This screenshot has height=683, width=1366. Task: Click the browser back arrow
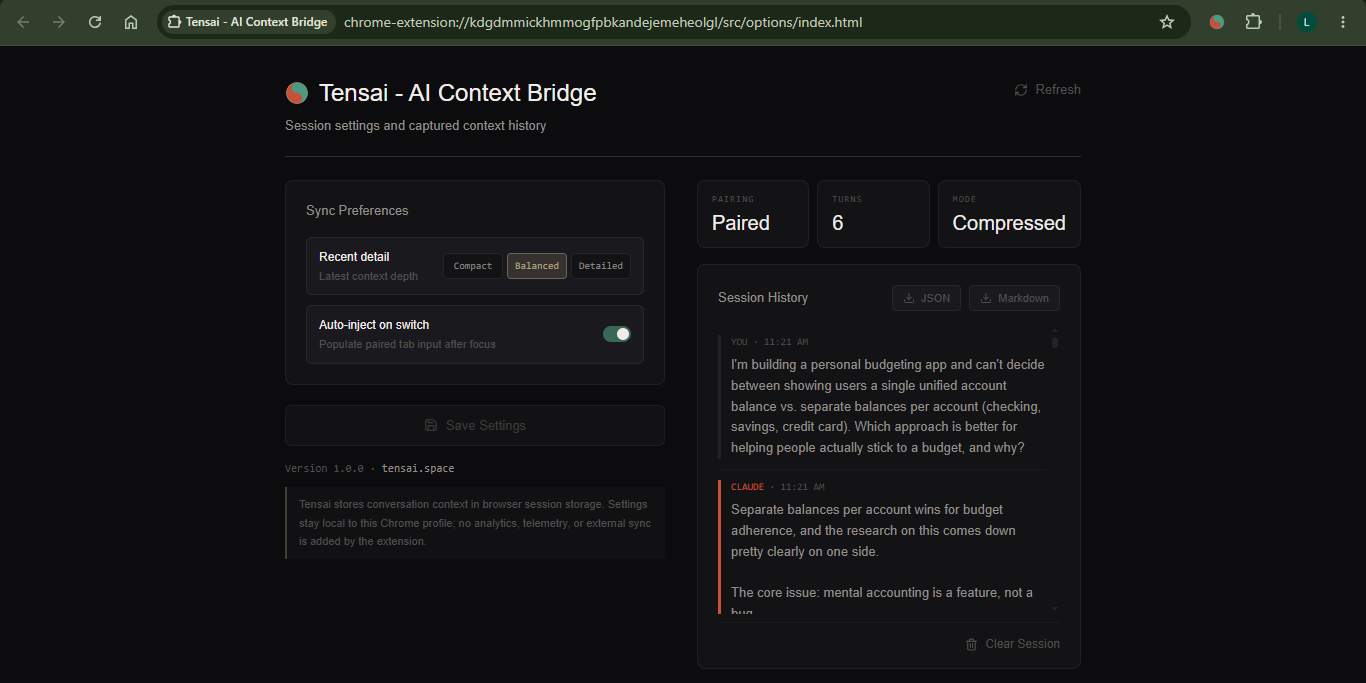click(x=23, y=22)
